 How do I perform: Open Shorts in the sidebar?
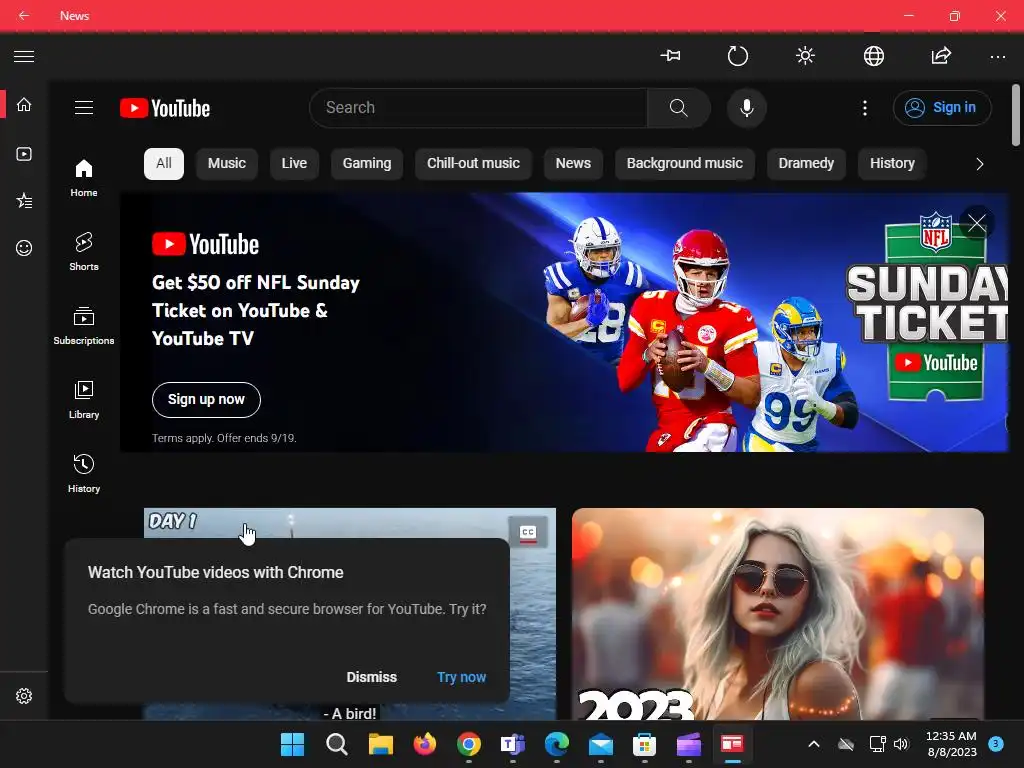[84, 251]
